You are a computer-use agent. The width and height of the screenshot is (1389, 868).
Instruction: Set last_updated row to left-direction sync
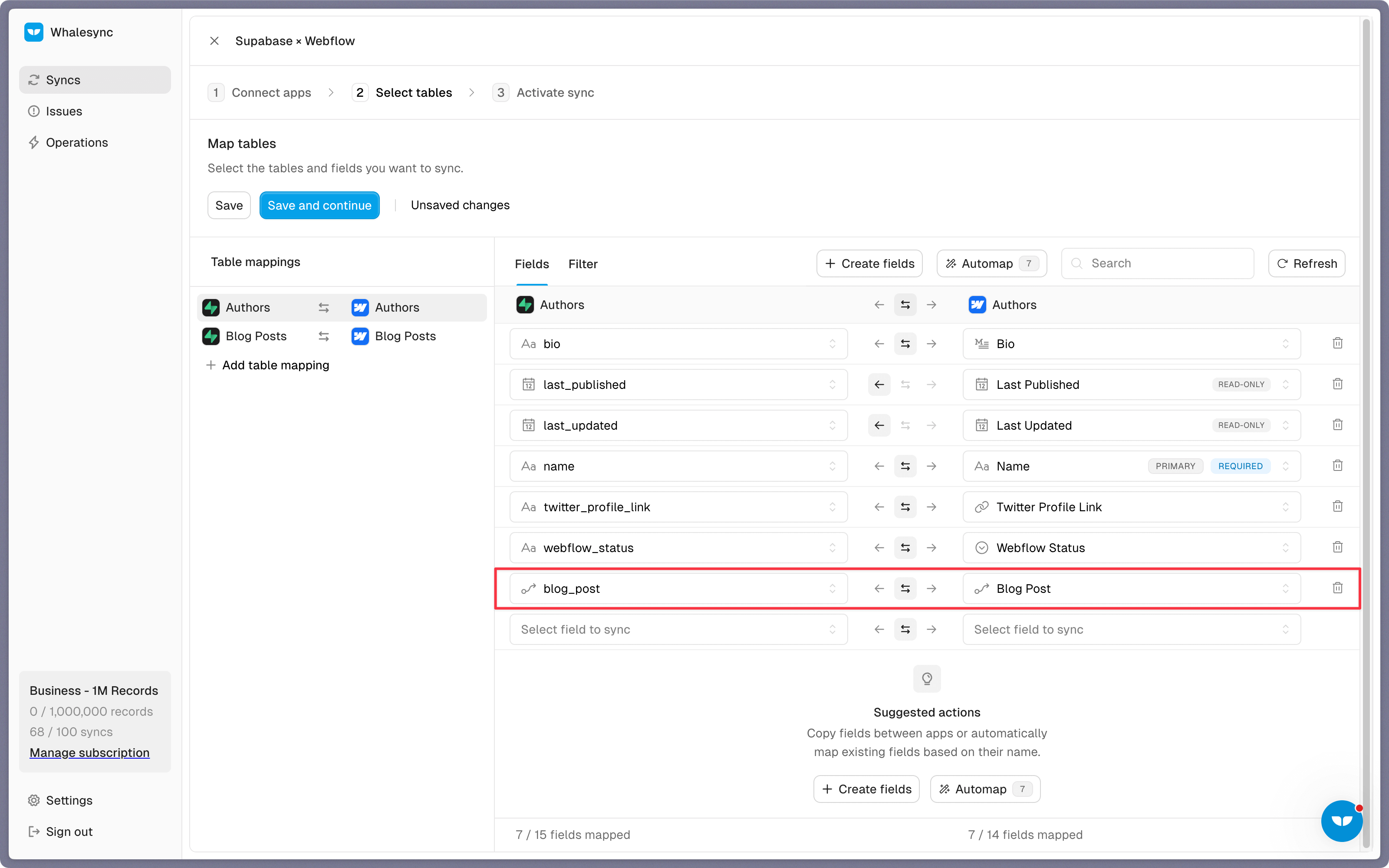[879, 425]
